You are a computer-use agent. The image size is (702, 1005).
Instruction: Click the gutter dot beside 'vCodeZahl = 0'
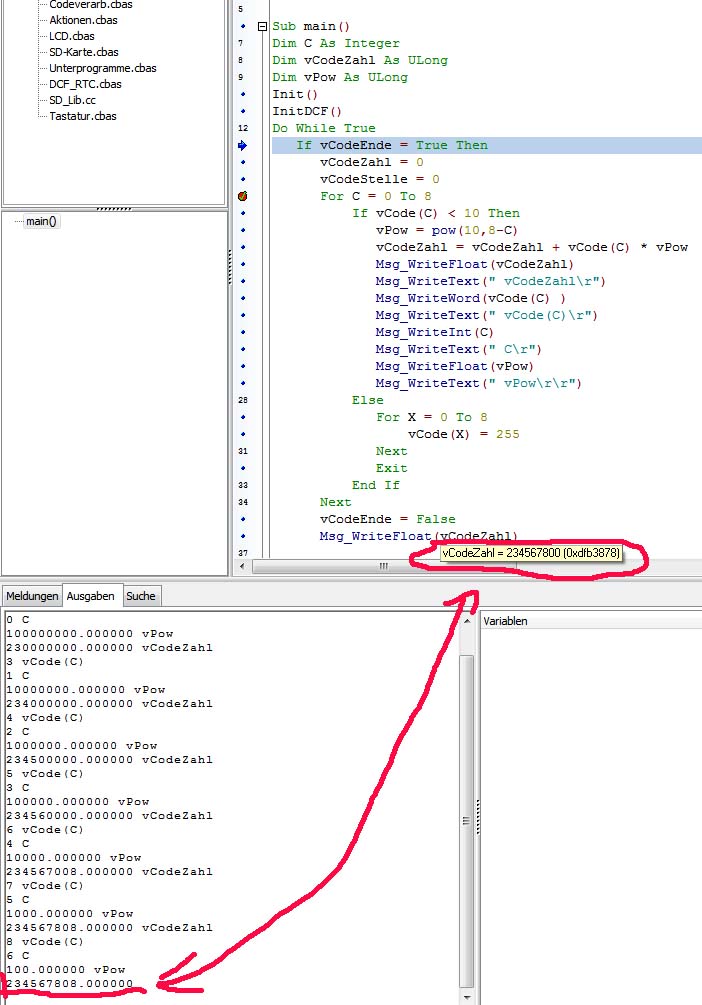coord(242,162)
